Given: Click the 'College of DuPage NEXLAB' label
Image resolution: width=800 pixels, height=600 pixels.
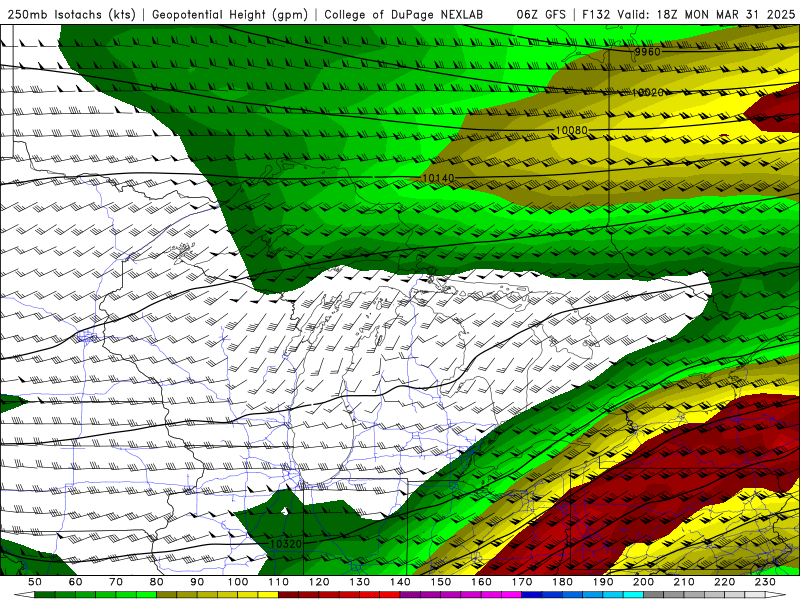Looking at the screenshot, I should 404,14.
